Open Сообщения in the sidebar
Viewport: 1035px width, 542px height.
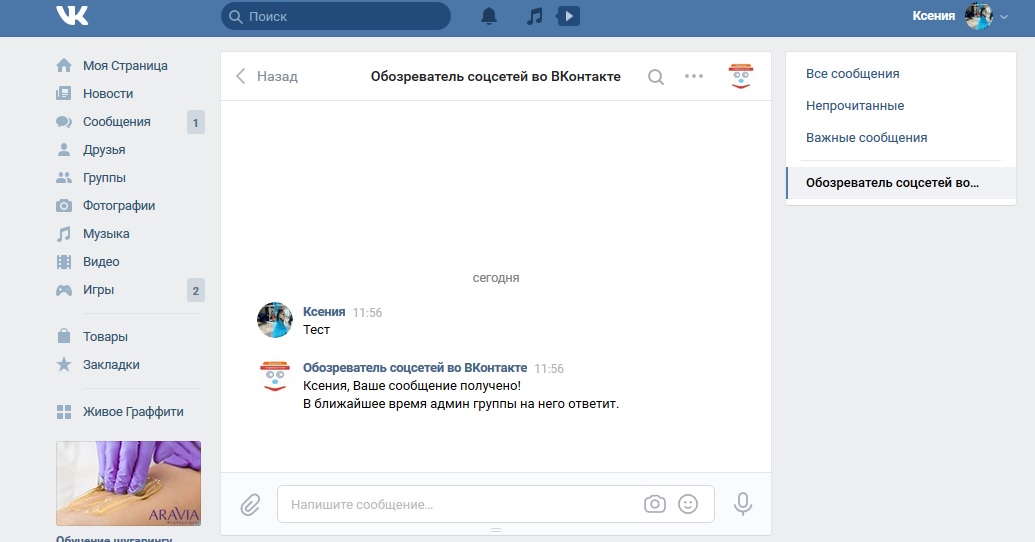pos(117,121)
